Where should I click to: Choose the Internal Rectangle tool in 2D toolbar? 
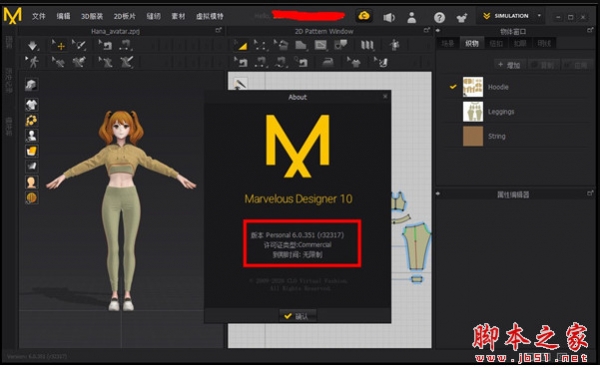pos(321,46)
